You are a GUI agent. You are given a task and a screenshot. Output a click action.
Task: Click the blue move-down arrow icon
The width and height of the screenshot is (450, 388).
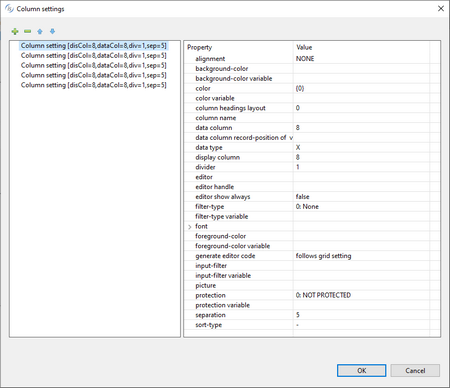[52, 31]
